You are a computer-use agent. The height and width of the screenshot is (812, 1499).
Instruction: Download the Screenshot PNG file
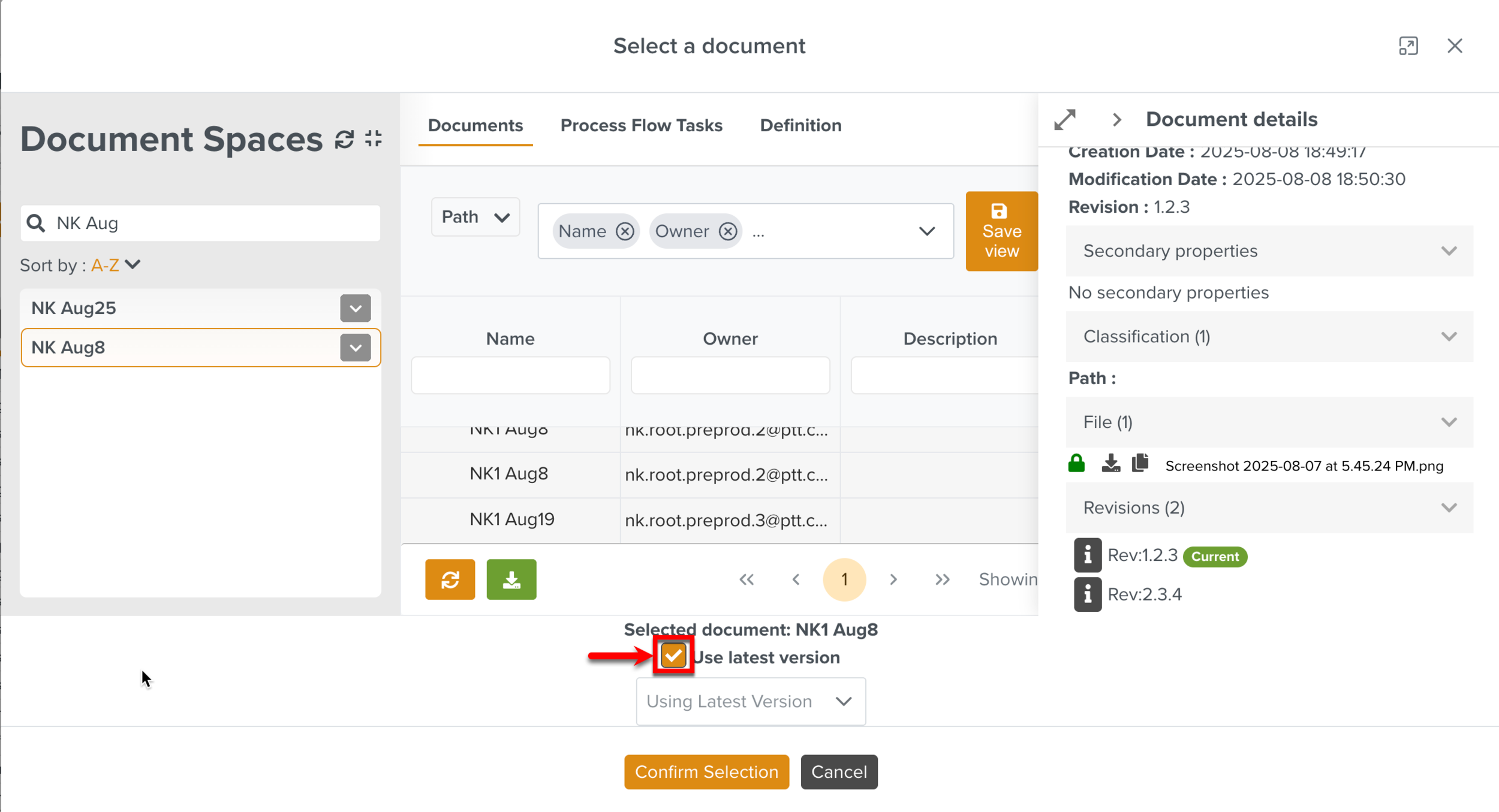(1110, 464)
